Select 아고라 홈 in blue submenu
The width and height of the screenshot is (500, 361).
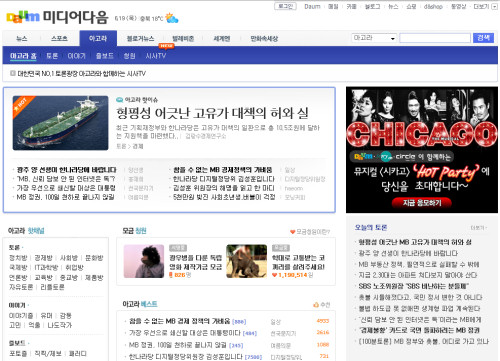(23, 56)
